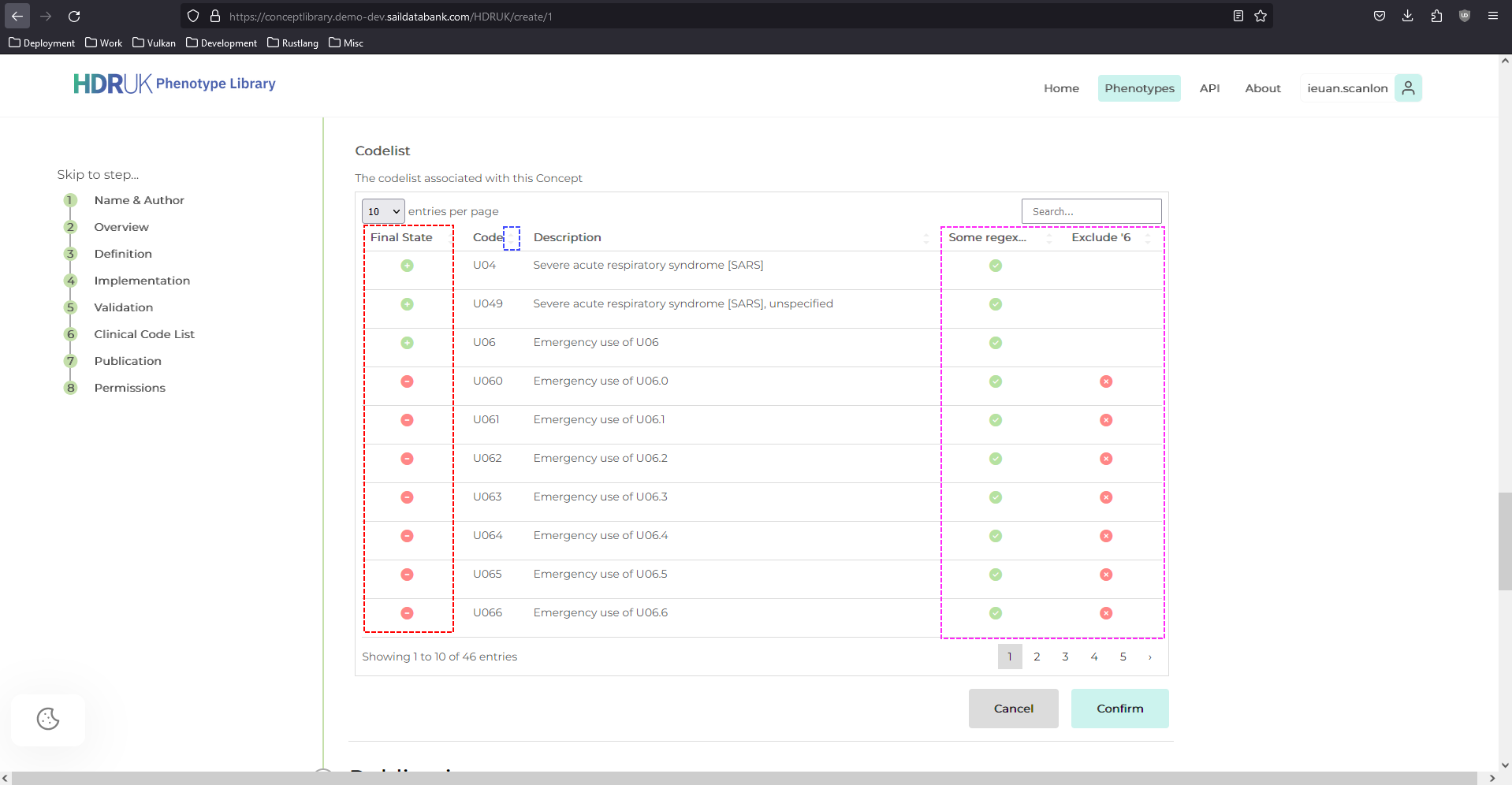
Task: Open the Rustlang bookmarks folder
Action: click(292, 43)
